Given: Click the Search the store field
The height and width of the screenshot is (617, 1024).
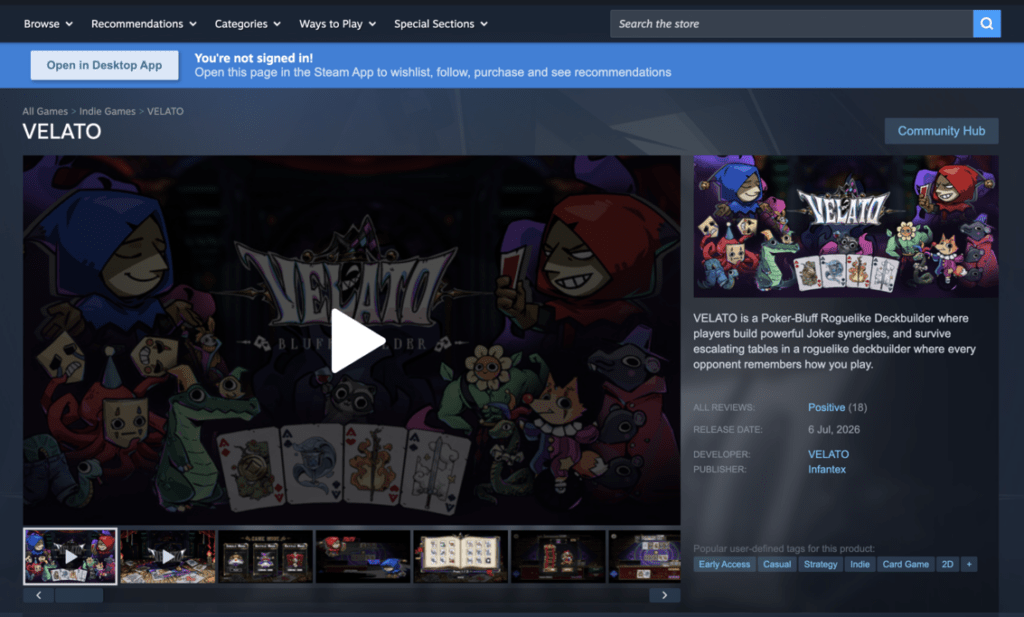Looking at the screenshot, I should [791, 24].
